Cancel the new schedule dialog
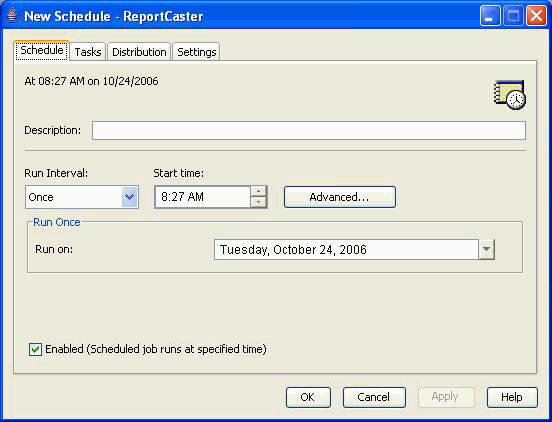 (374, 397)
